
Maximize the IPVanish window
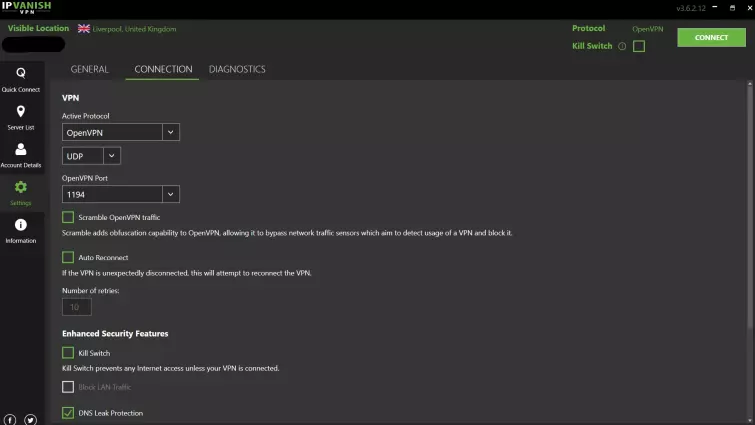(732, 8)
